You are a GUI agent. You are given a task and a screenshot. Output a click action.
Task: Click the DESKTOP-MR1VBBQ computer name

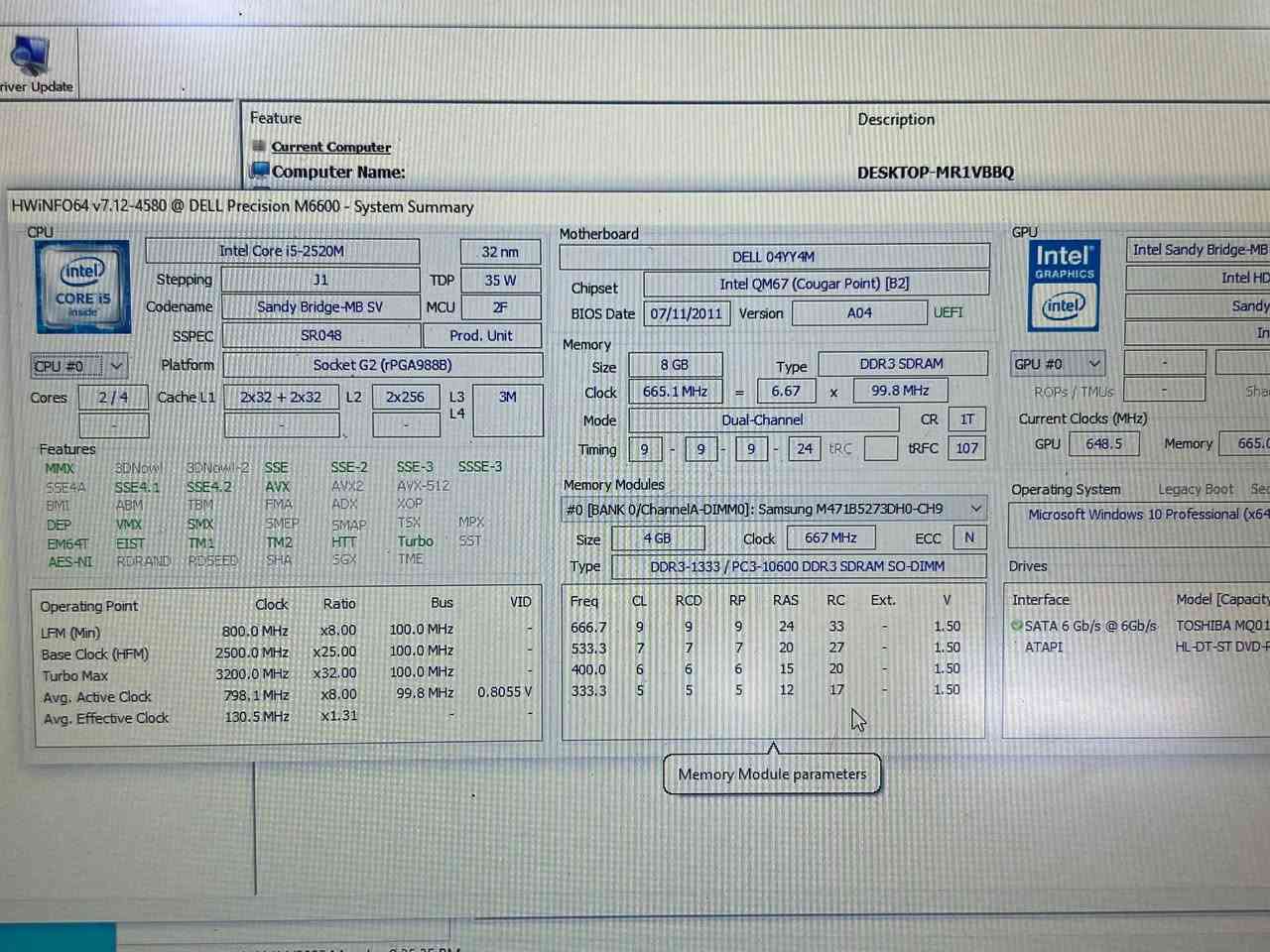click(x=936, y=173)
